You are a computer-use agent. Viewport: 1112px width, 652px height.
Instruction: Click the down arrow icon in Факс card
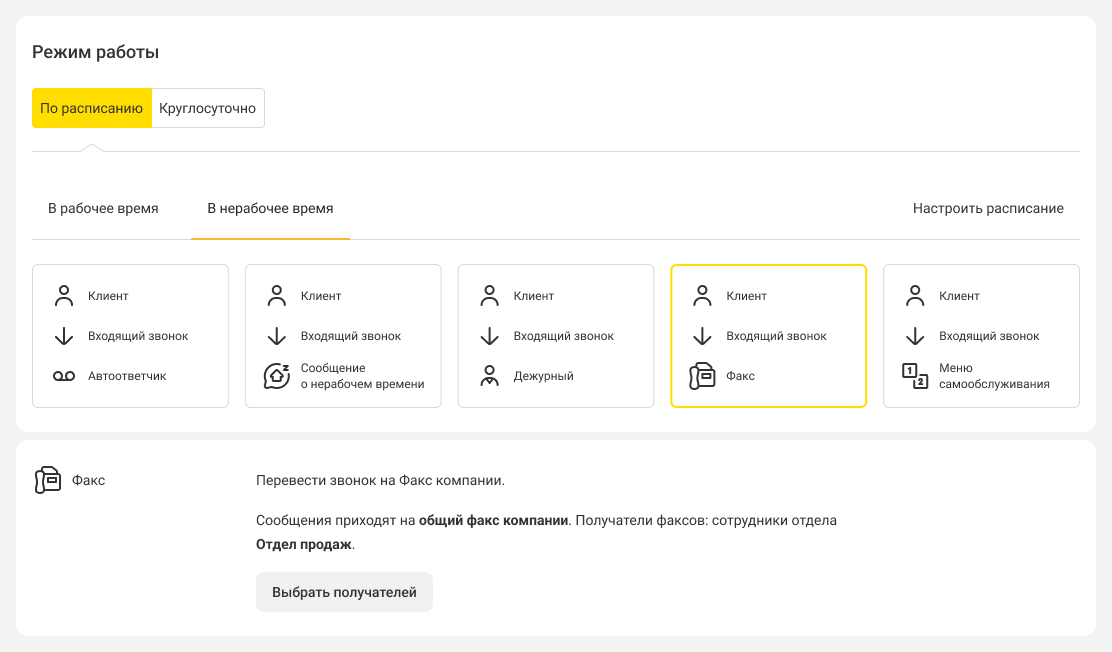pos(702,336)
